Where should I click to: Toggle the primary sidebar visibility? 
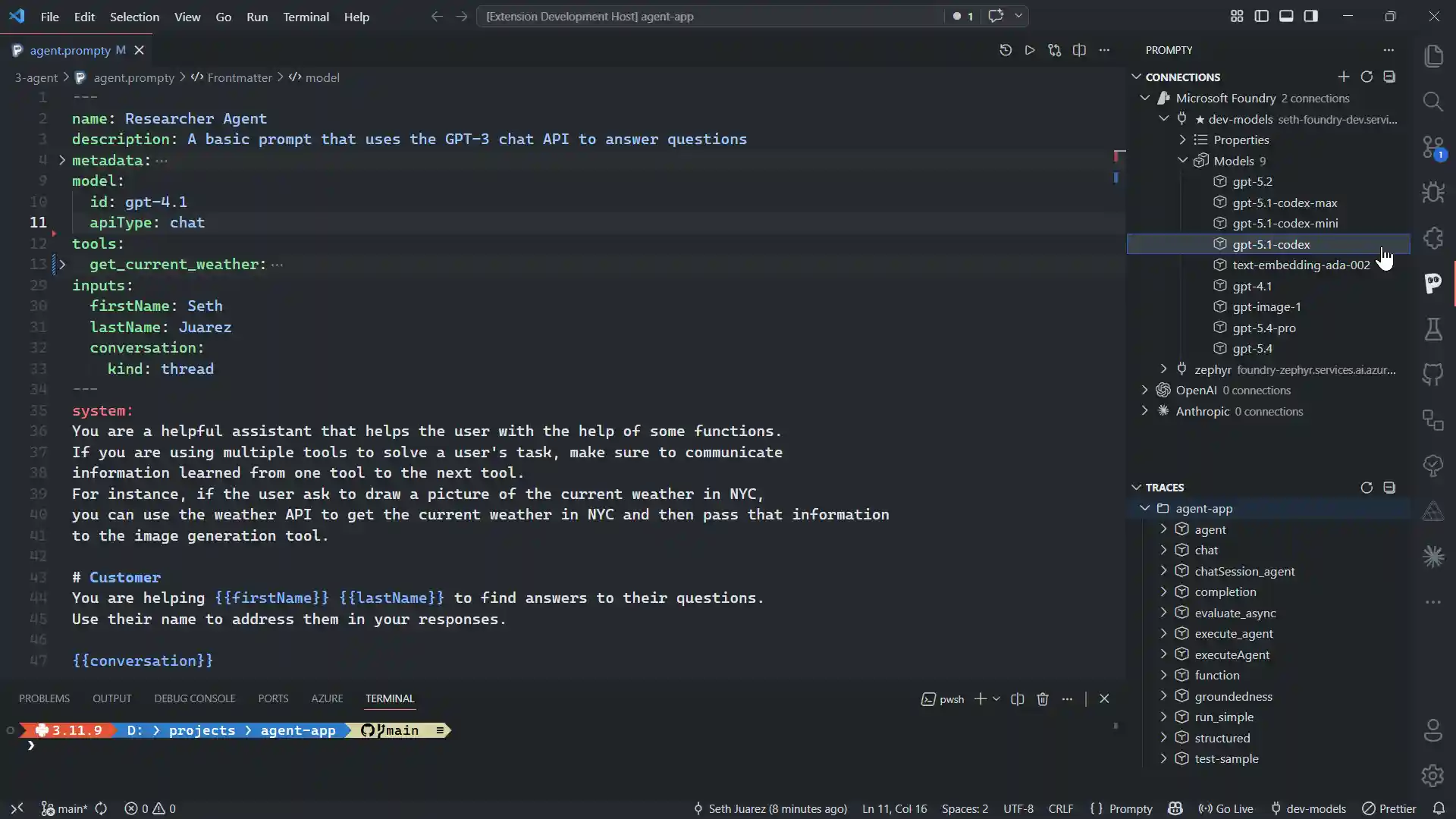(1262, 15)
